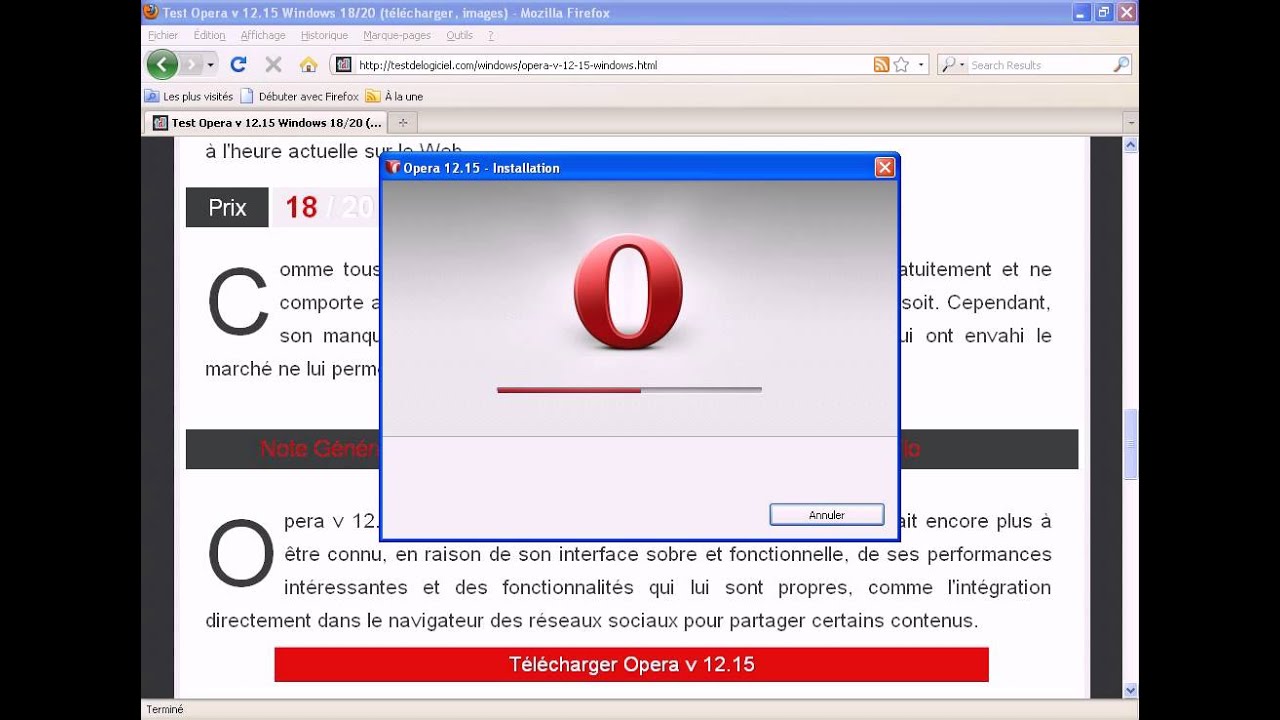Open the Marque-pages menu
This screenshot has height=720, width=1280.
click(397, 35)
